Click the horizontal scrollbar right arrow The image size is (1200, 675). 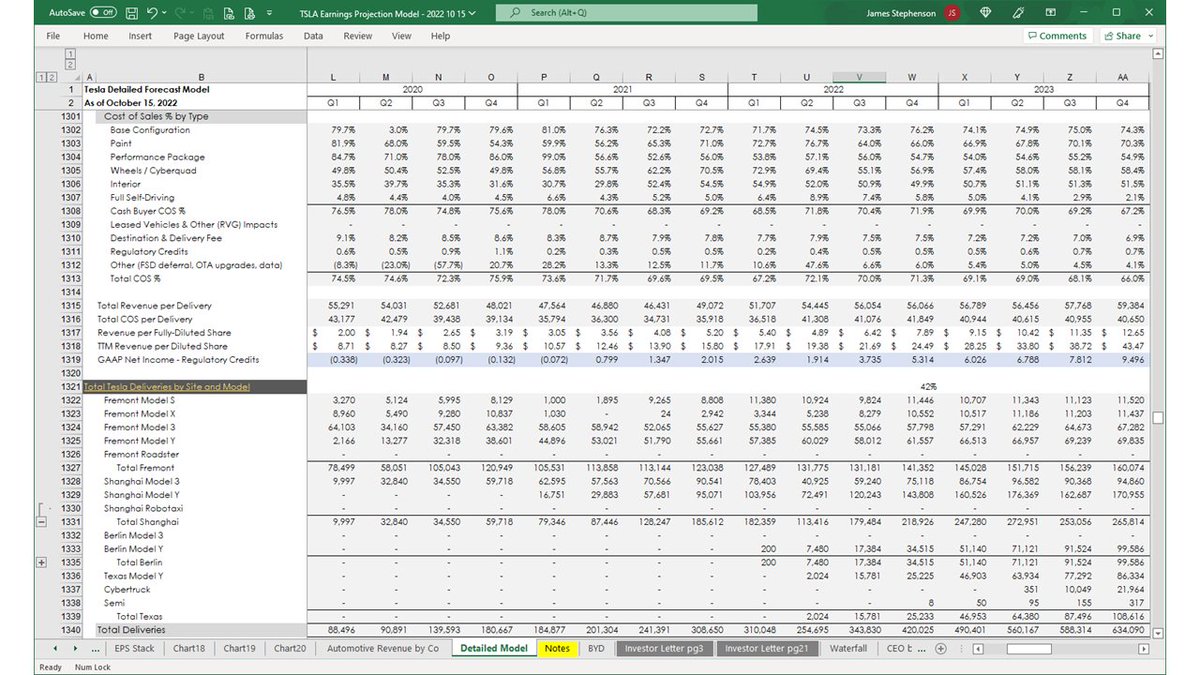[x=1143, y=649]
